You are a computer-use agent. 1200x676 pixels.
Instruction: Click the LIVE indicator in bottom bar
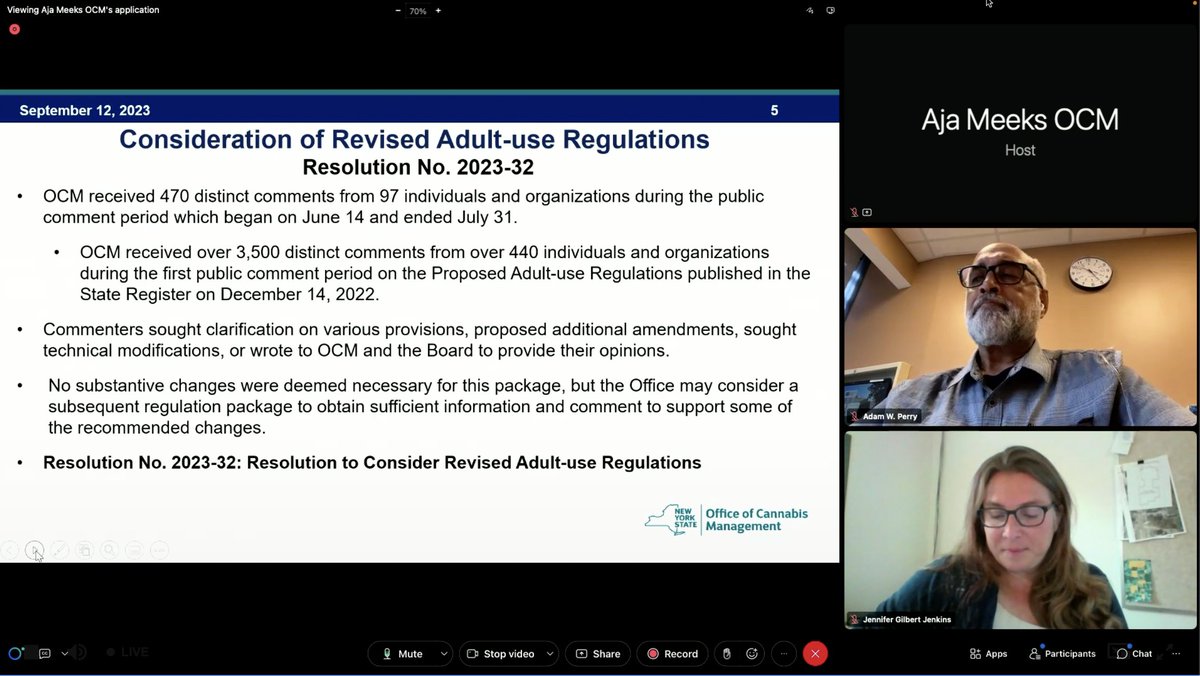coord(127,652)
